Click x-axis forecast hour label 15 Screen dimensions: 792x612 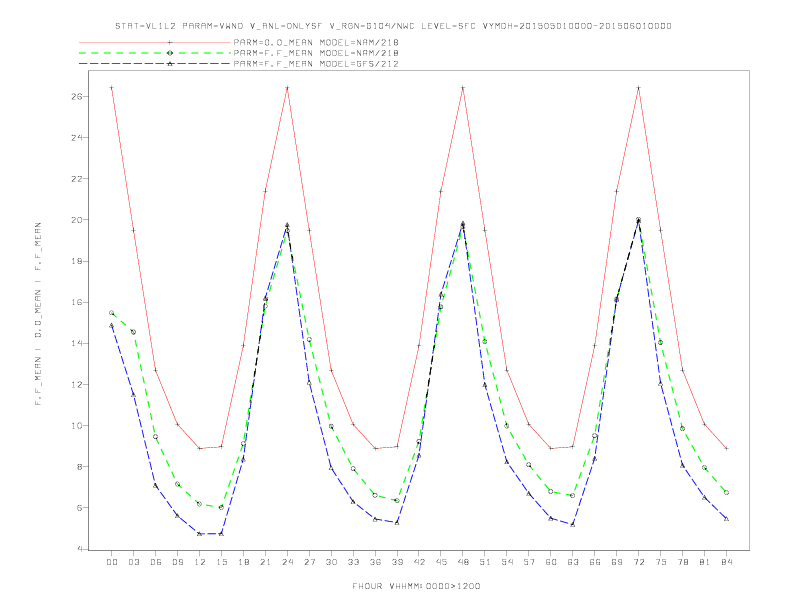coord(221,562)
